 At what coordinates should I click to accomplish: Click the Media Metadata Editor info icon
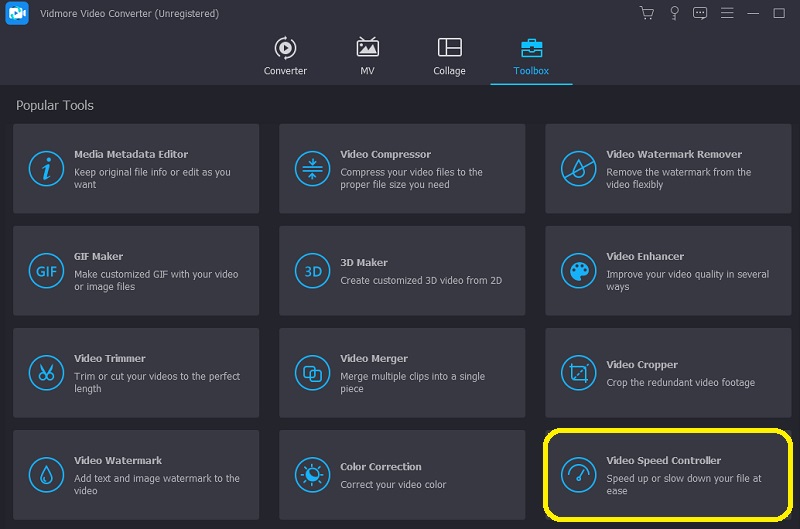click(46, 169)
